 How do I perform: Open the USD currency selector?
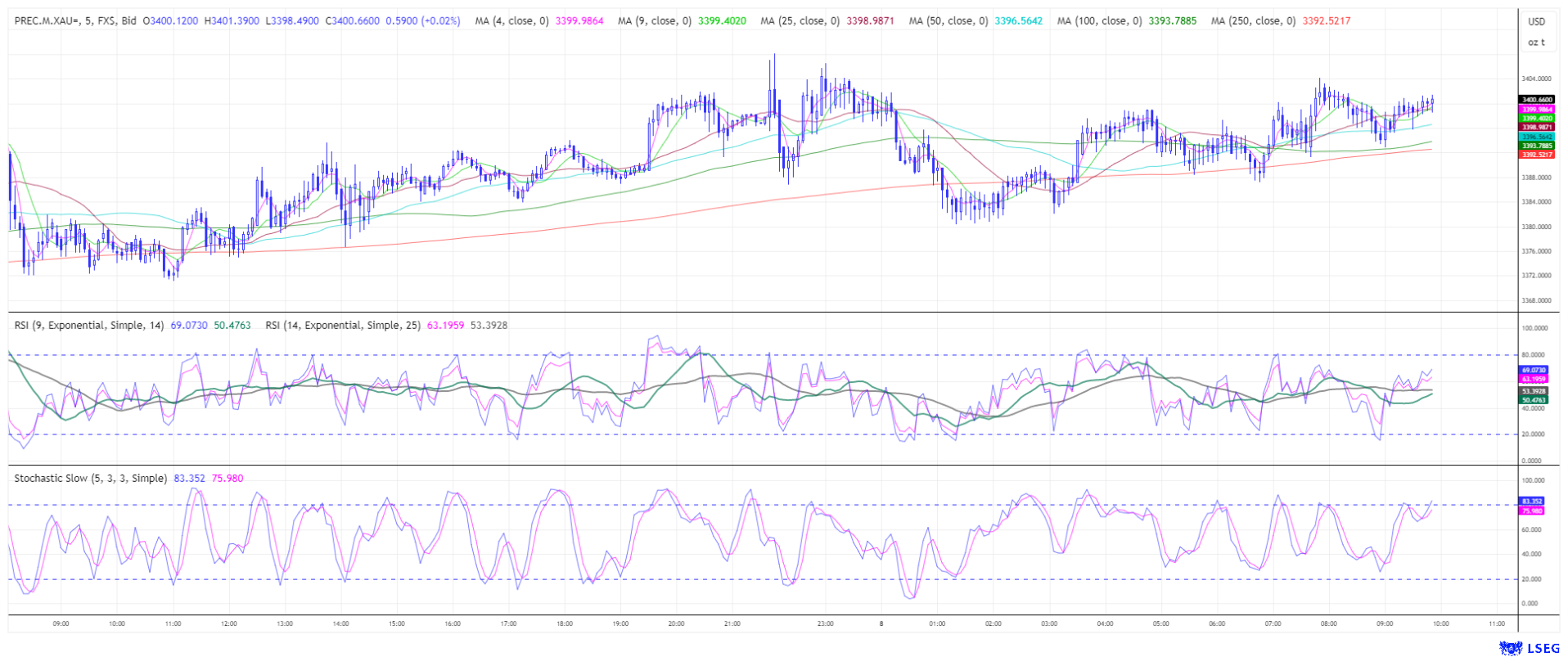(1536, 22)
